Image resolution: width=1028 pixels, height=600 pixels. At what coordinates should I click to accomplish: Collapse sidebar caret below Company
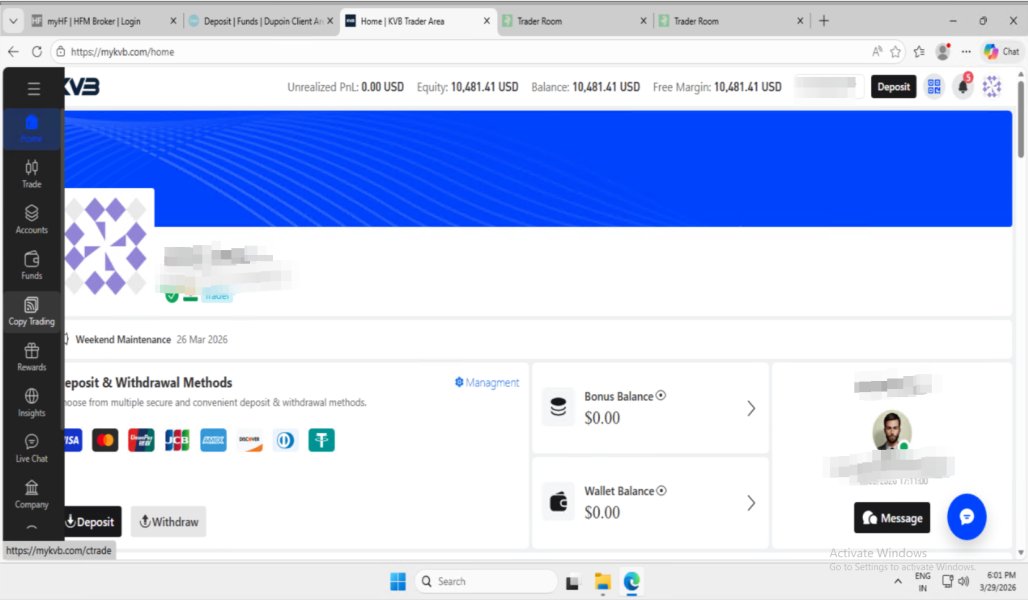(x=31, y=528)
